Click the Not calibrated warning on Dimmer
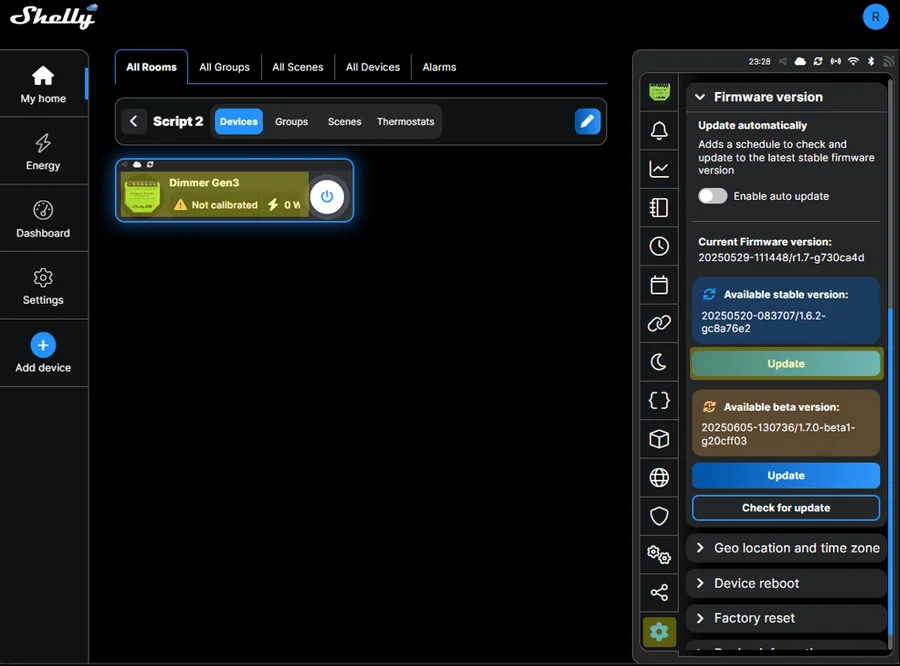Image resolution: width=900 pixels, height=666 pixels. click(x=216, y=205)
